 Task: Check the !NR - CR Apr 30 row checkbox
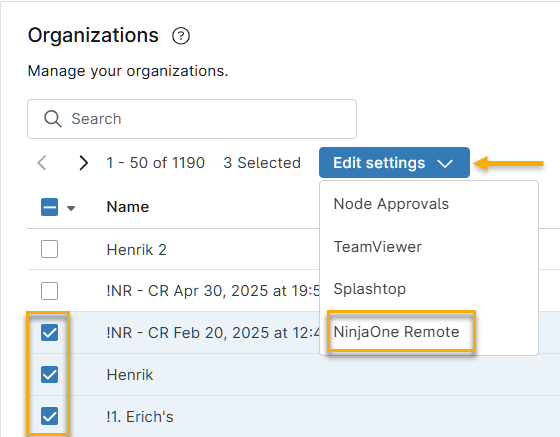[x=50, y=291]
